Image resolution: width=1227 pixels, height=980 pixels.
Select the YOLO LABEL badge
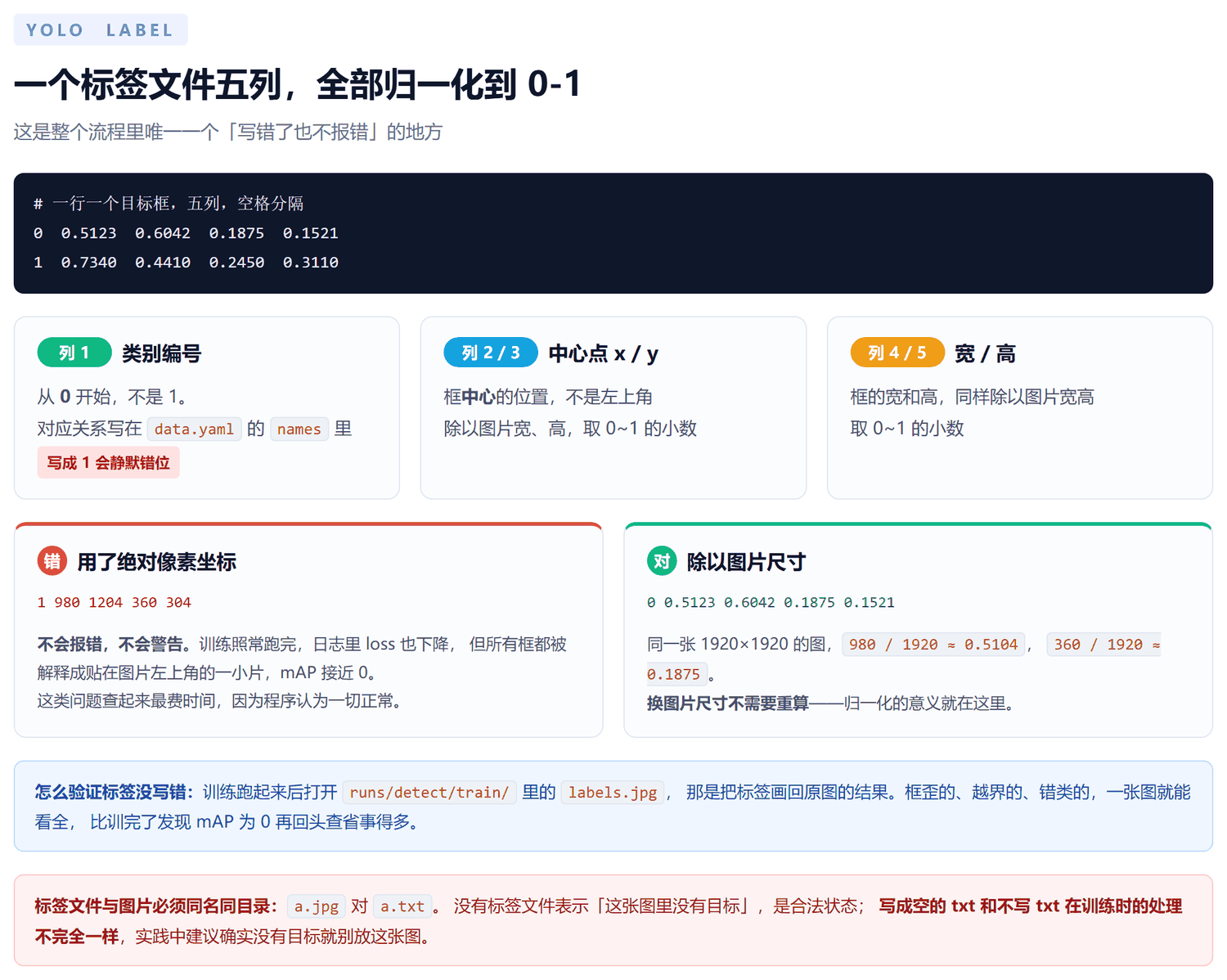click(x=101, y=30)
